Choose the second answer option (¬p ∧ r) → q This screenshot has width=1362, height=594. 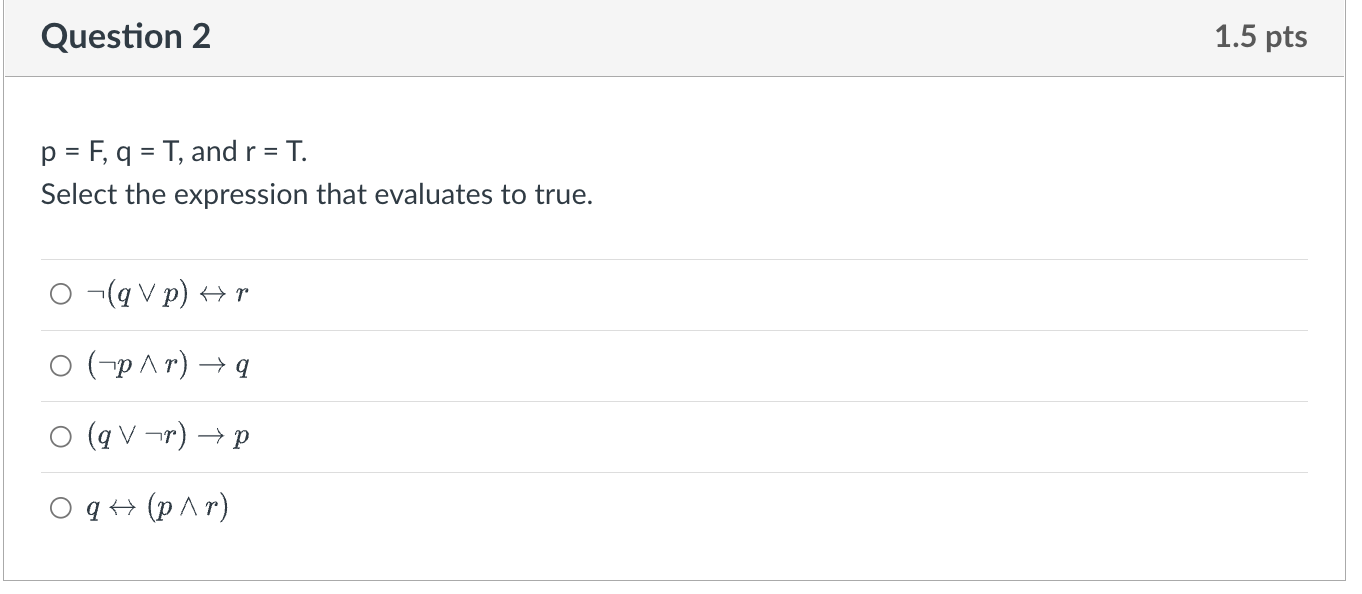coord(60,364)
